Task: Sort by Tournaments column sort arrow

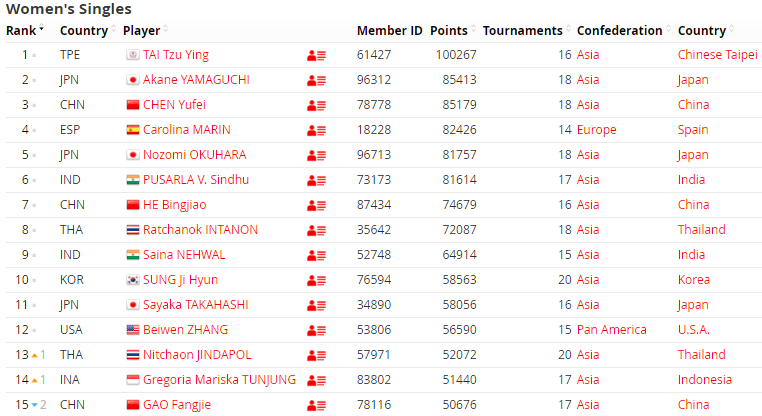Action: 568,28
